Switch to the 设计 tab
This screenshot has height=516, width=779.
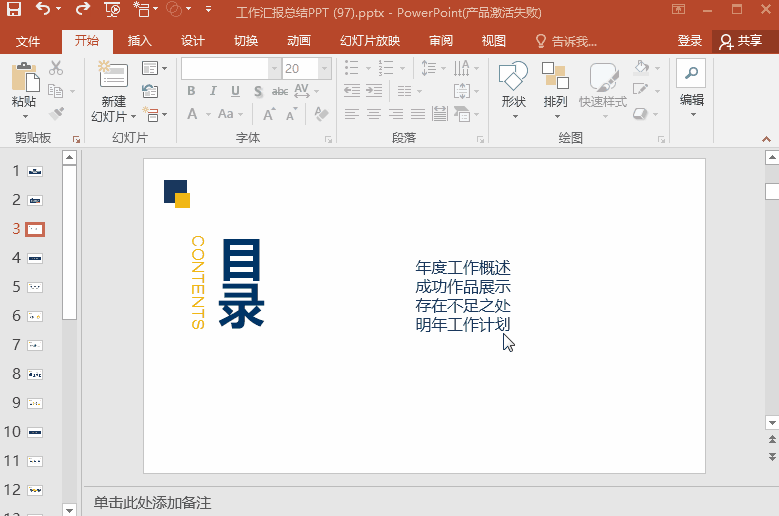193,41
